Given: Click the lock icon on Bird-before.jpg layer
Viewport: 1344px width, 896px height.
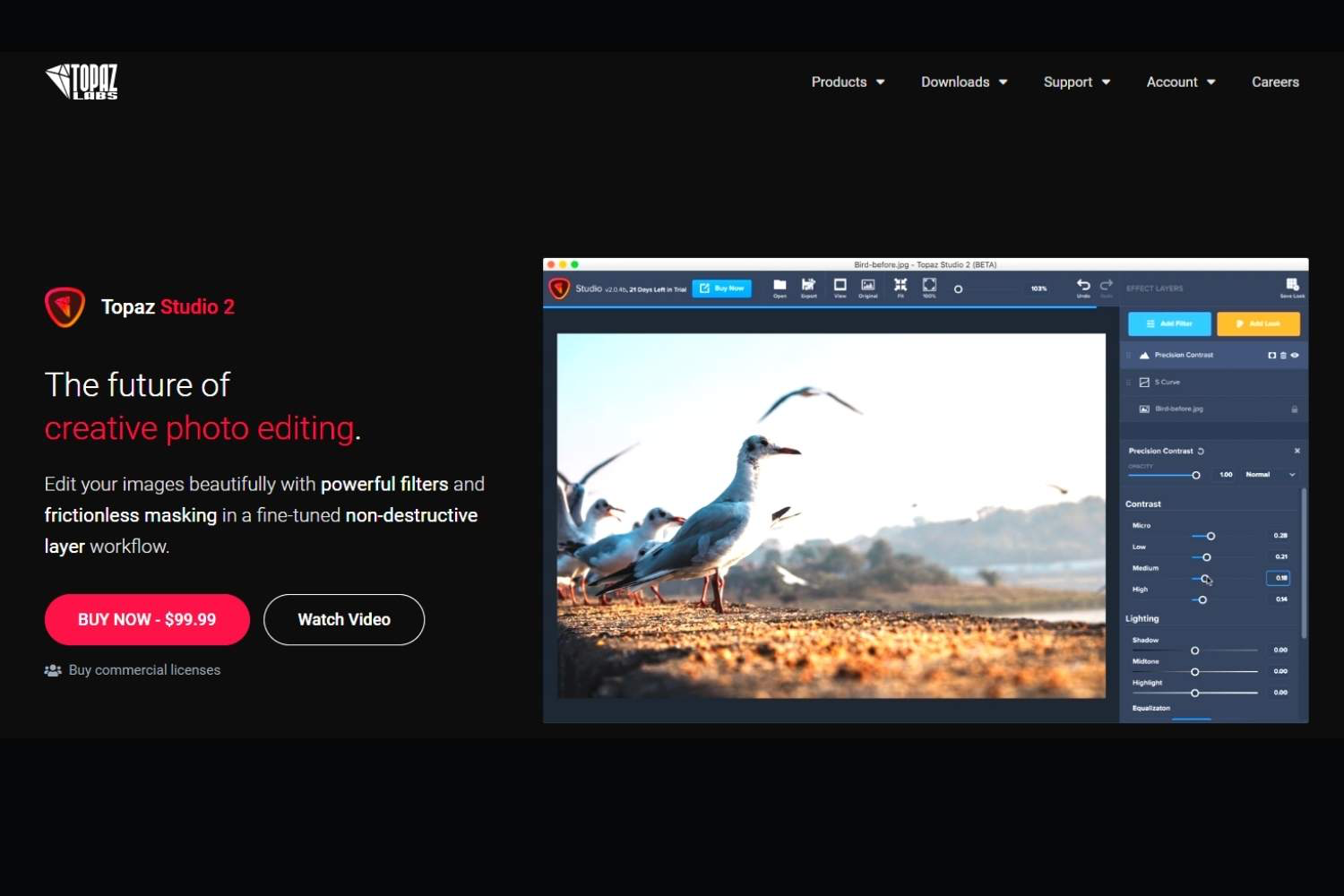Looking at the screenshot, I should tap(1294, 409).
